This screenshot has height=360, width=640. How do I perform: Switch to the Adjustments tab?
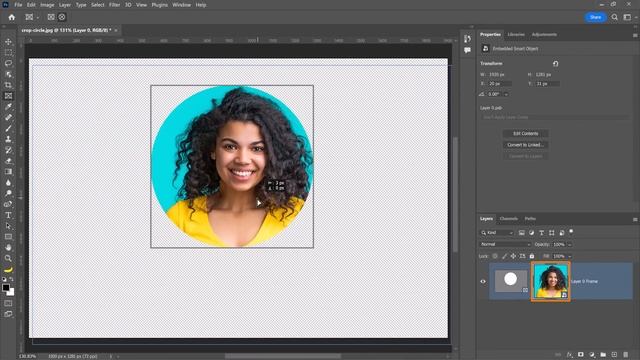(x=544, y=35)
